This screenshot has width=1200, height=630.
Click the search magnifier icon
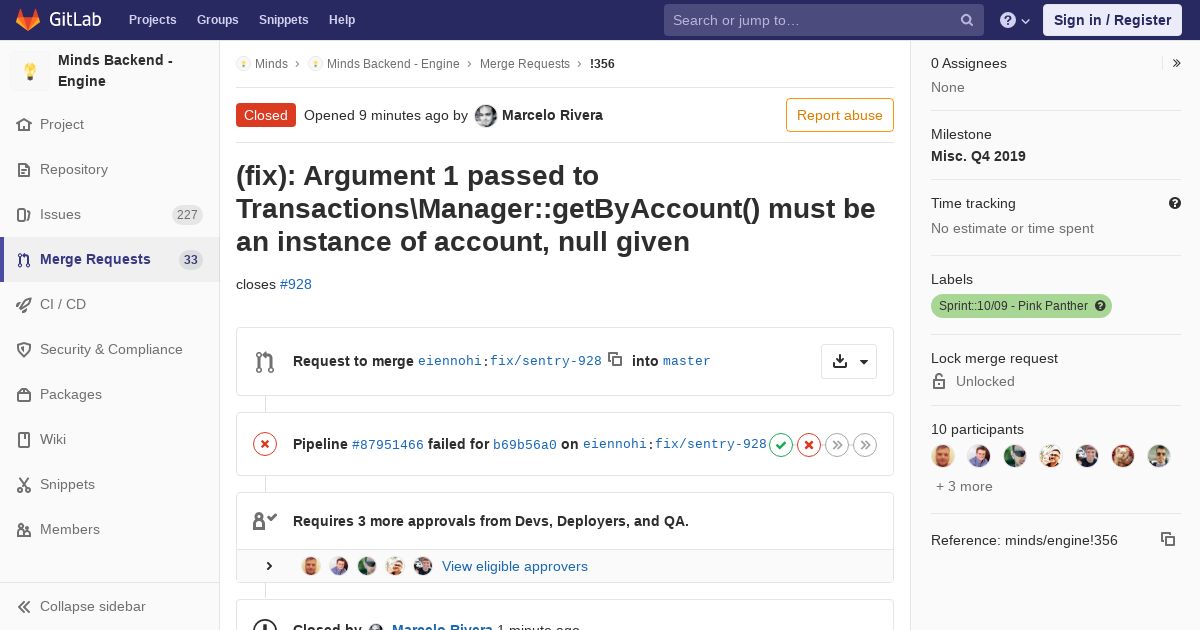(x=967, y=20)
